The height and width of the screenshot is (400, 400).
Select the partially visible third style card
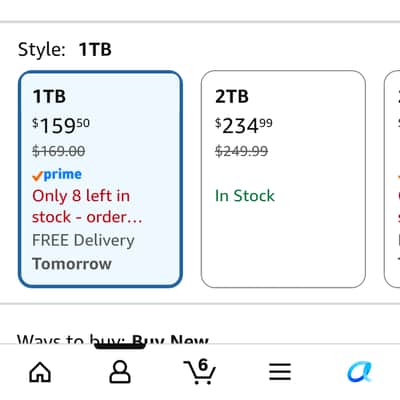(x=392, y=179)
